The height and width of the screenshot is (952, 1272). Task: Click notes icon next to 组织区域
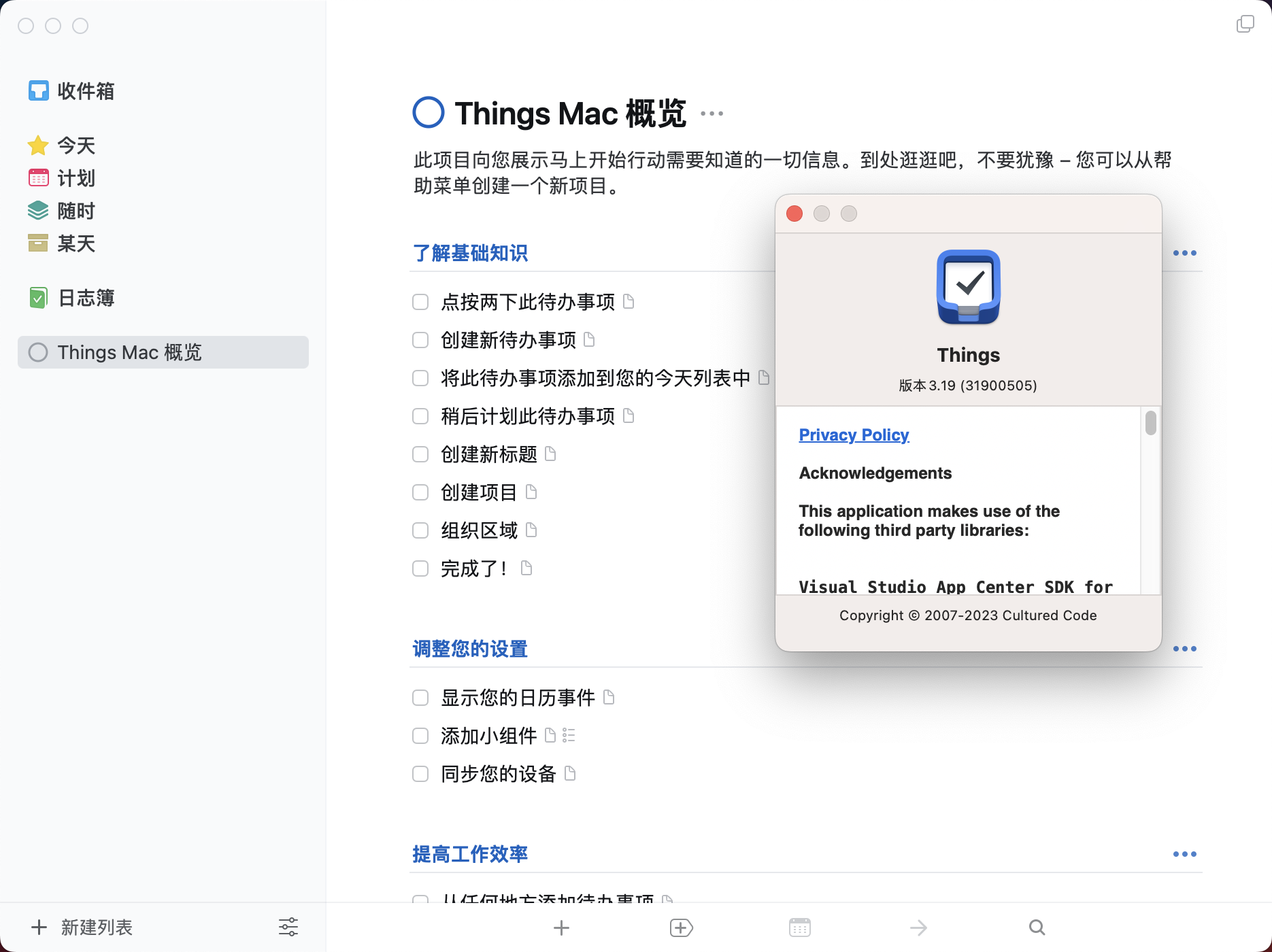(532, 530)
